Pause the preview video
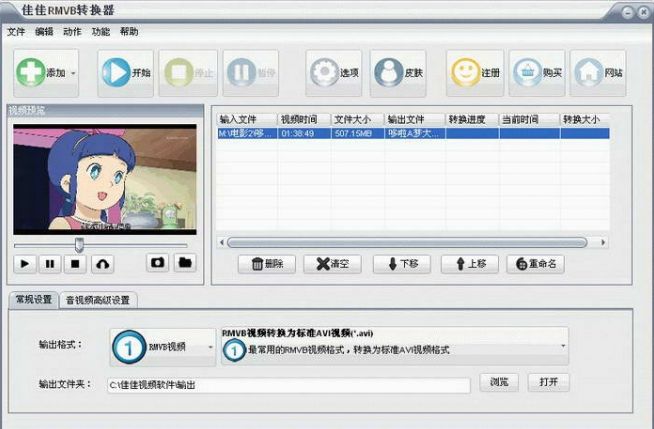 (50, 263)
